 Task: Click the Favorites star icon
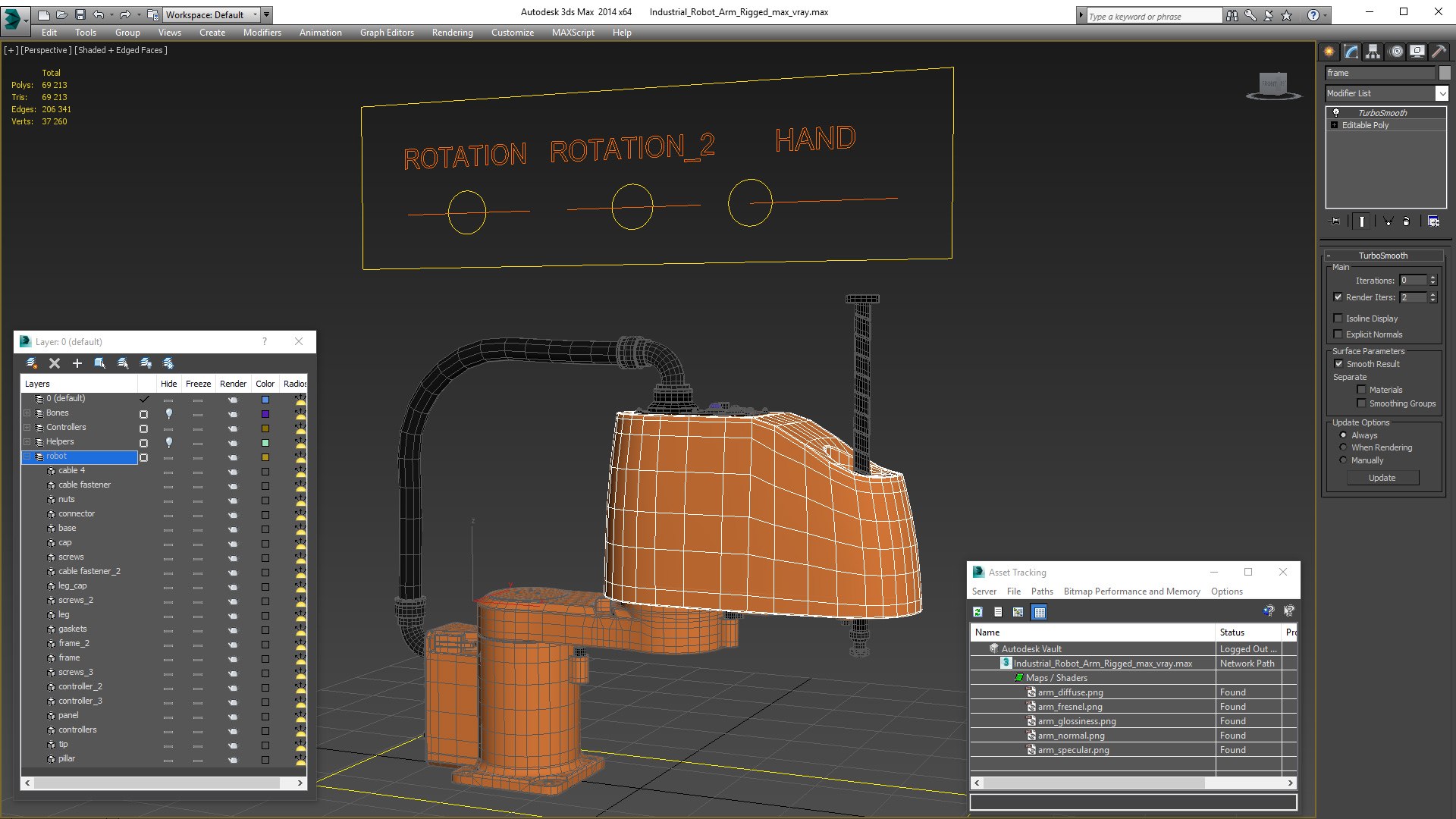(1287, 15)
